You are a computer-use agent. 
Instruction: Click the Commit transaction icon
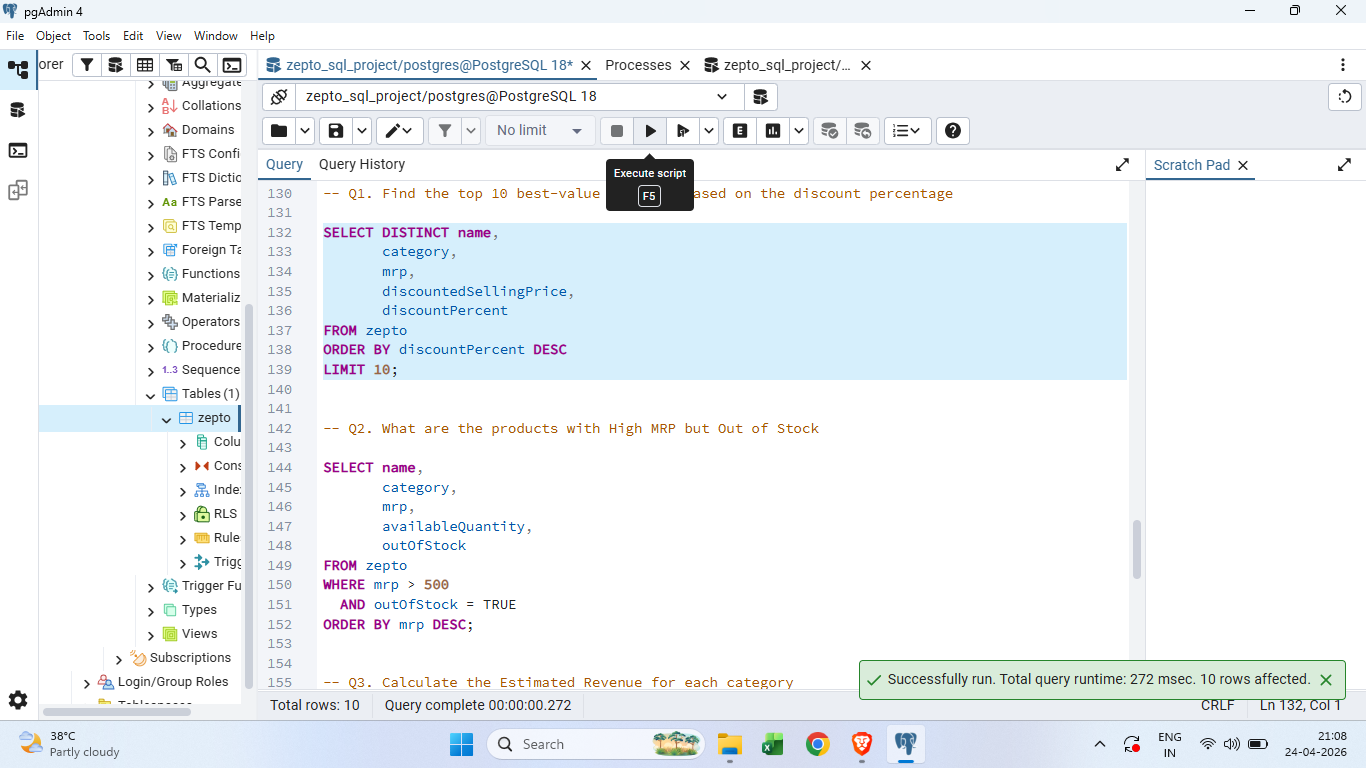coord(829,131)
